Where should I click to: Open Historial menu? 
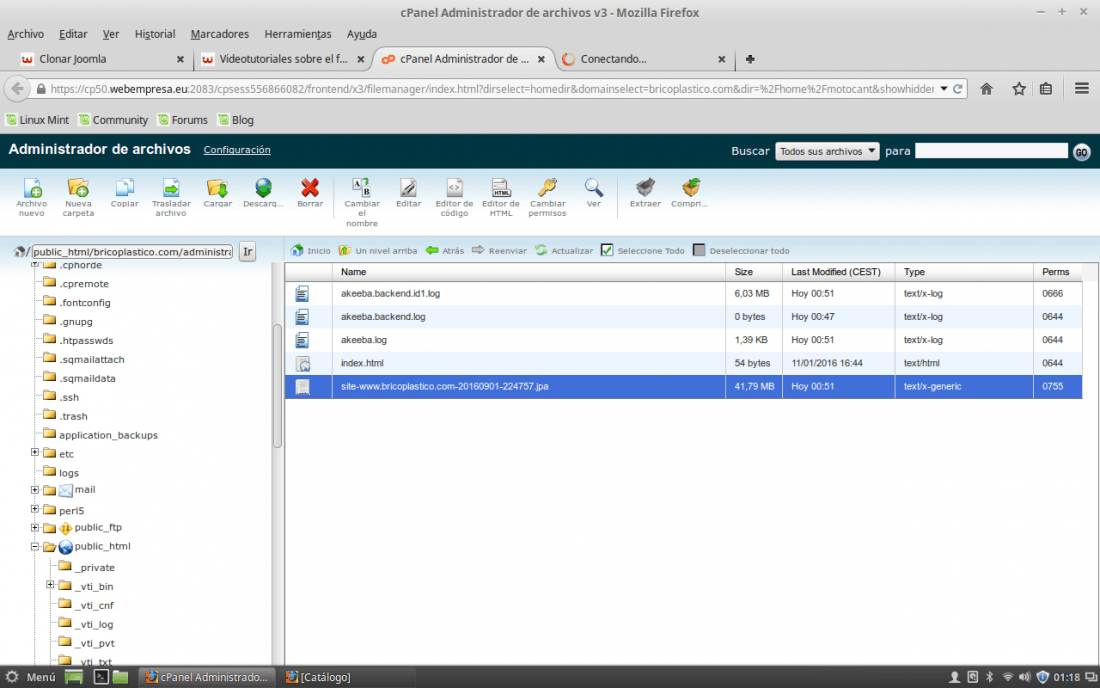[x=155, y=34]
